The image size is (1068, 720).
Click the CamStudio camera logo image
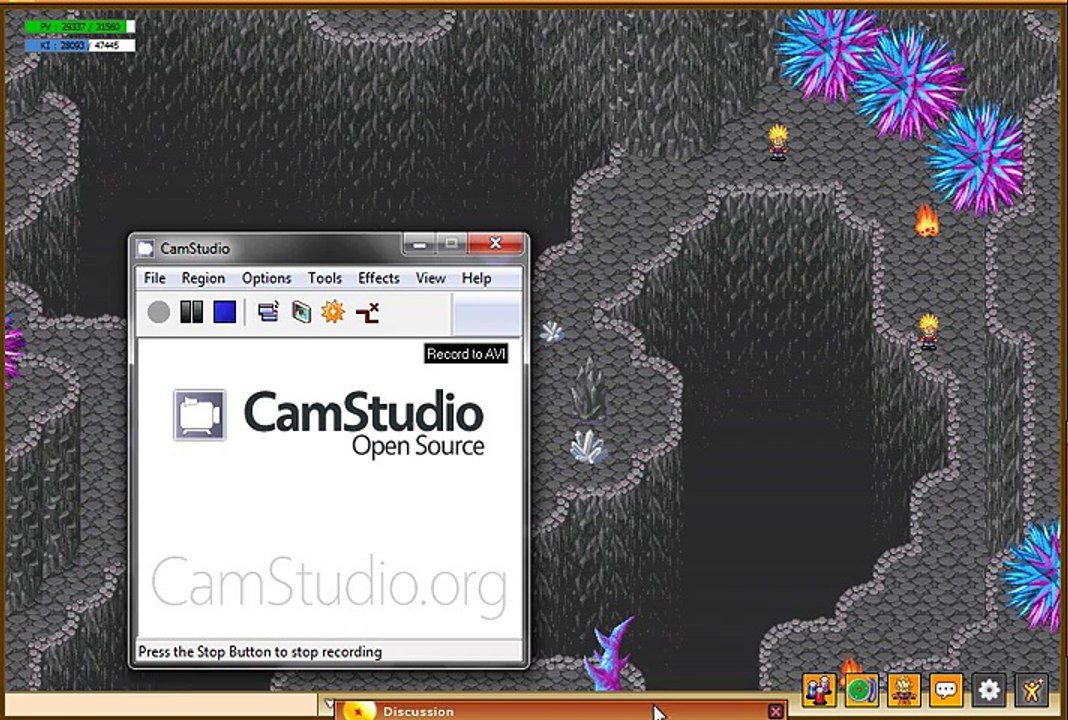click(200, 415)
